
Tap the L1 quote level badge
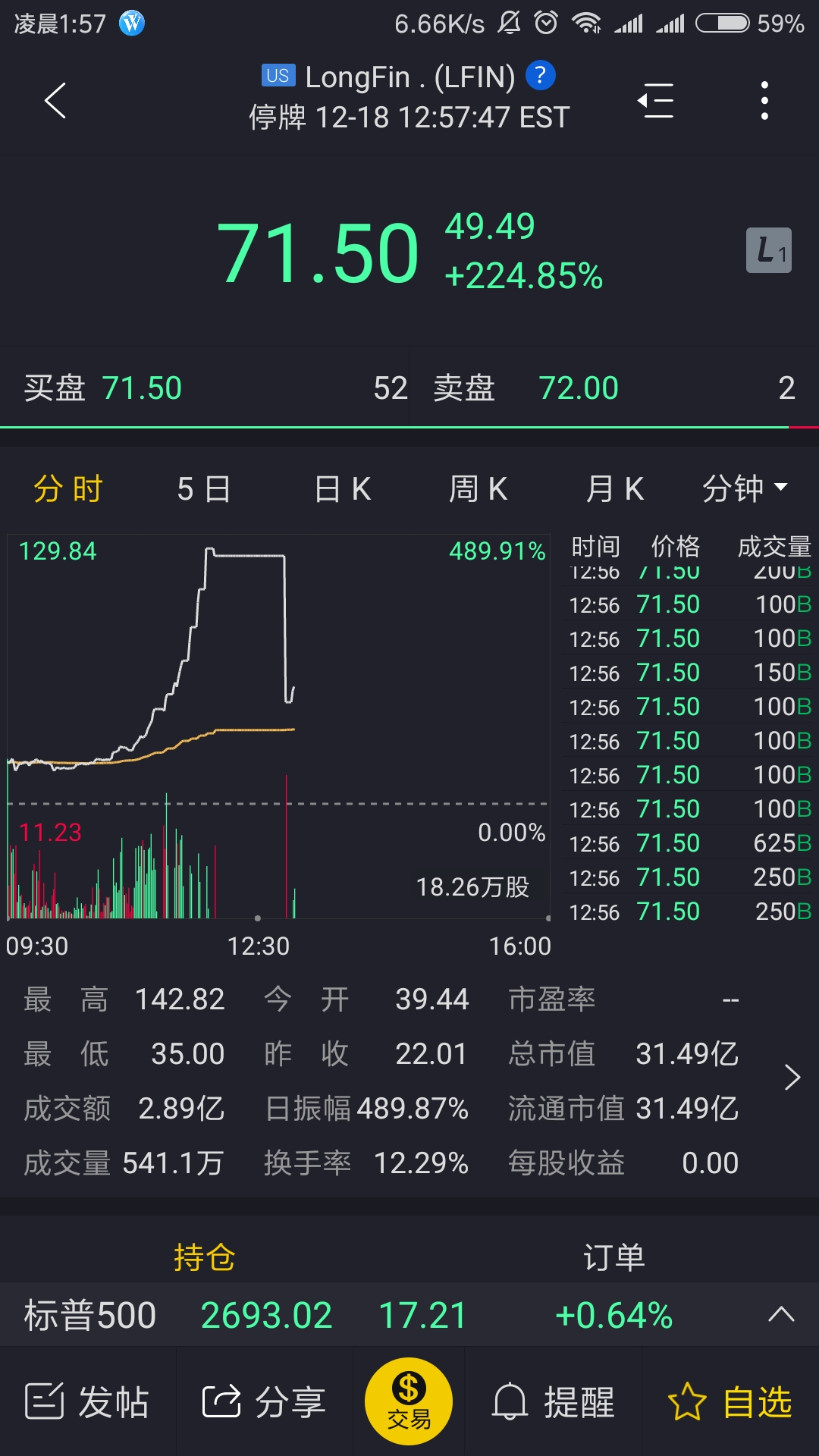point(769,250)
